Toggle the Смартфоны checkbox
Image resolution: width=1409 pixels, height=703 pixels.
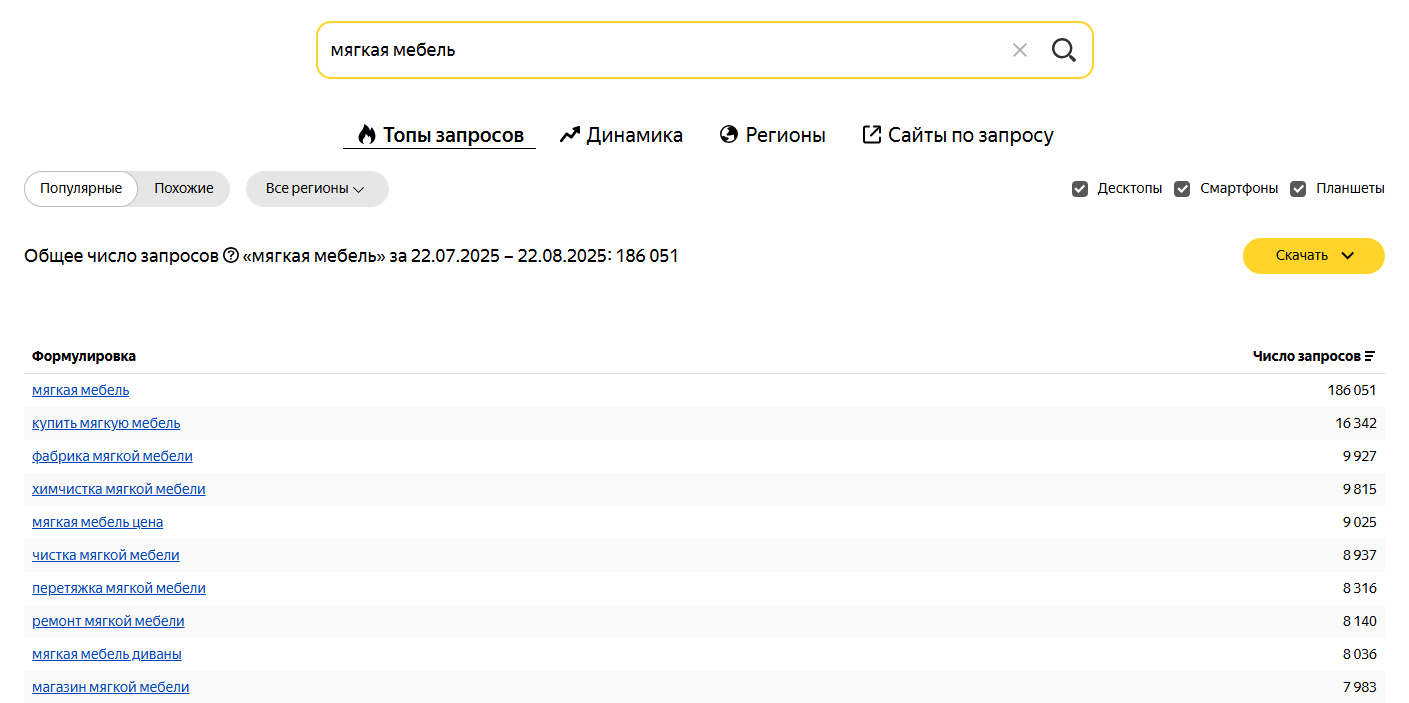[1182, 189]
